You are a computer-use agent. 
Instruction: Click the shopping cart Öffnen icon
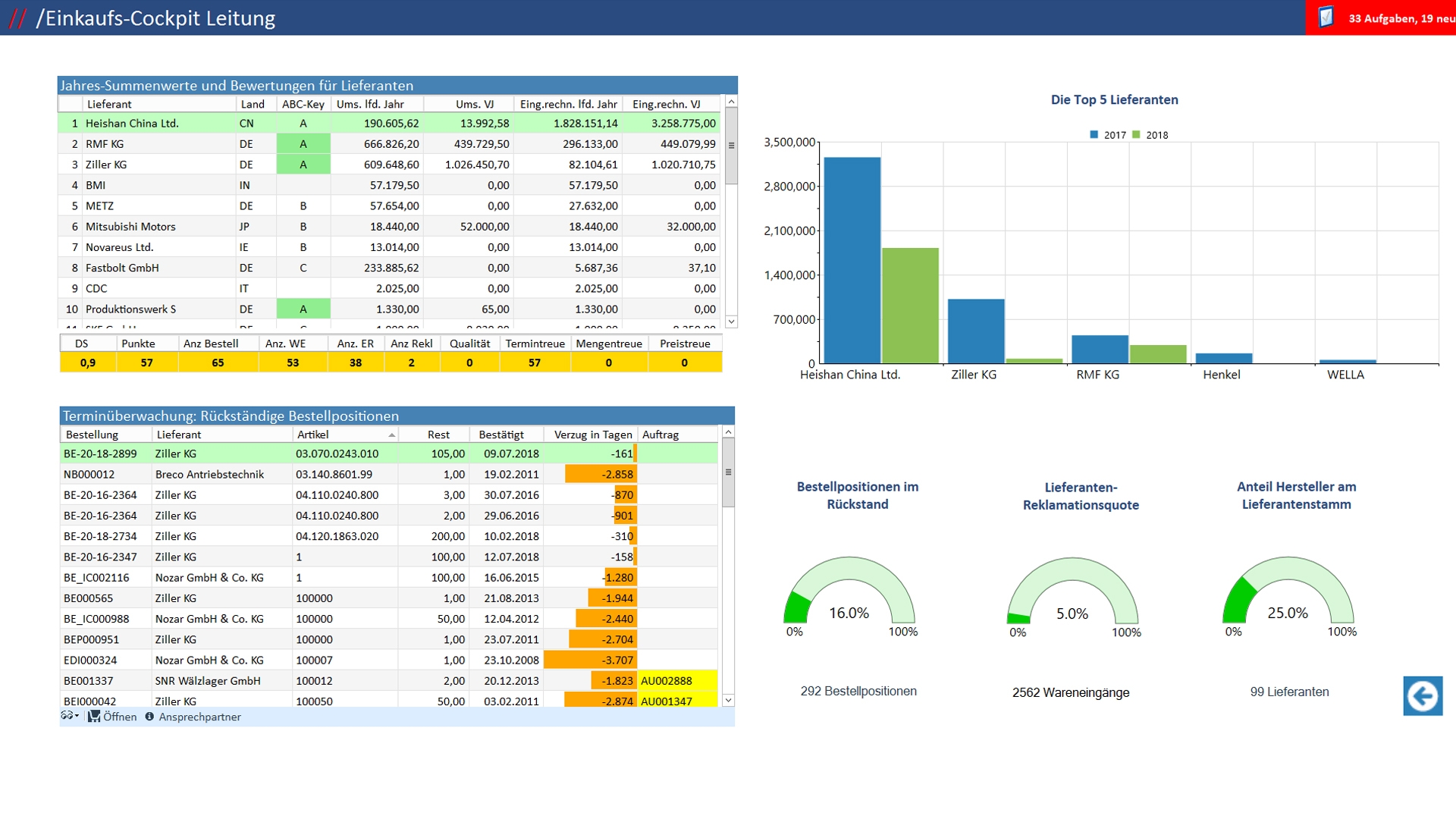[x=94, y=717]
